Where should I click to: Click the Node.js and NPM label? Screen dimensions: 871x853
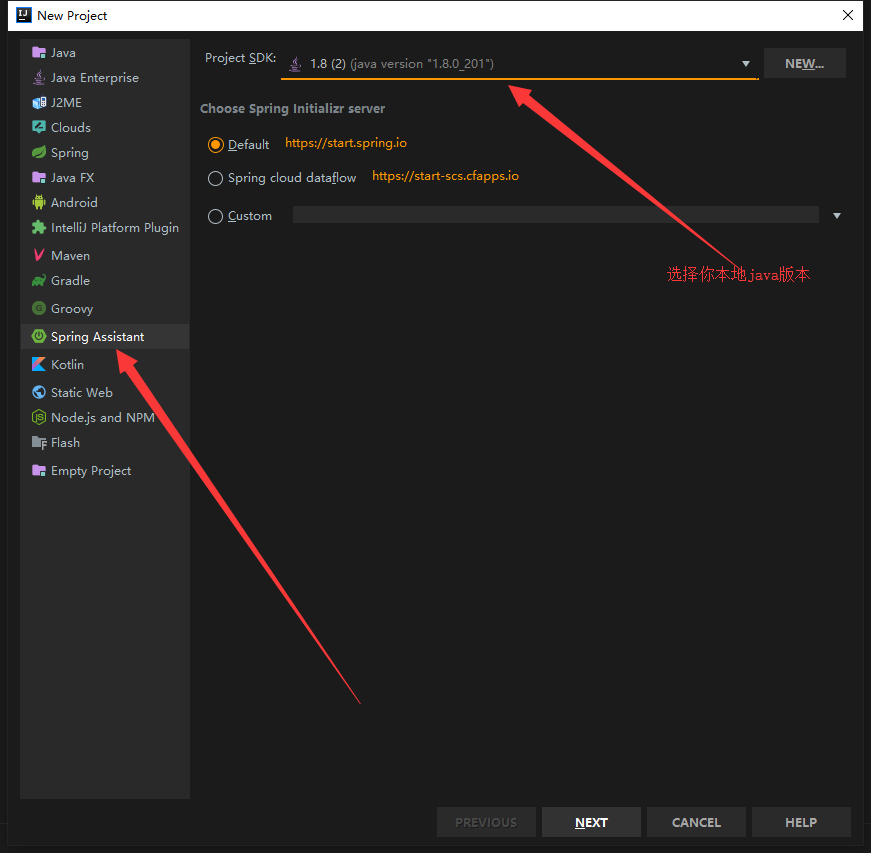coord(103,418)
